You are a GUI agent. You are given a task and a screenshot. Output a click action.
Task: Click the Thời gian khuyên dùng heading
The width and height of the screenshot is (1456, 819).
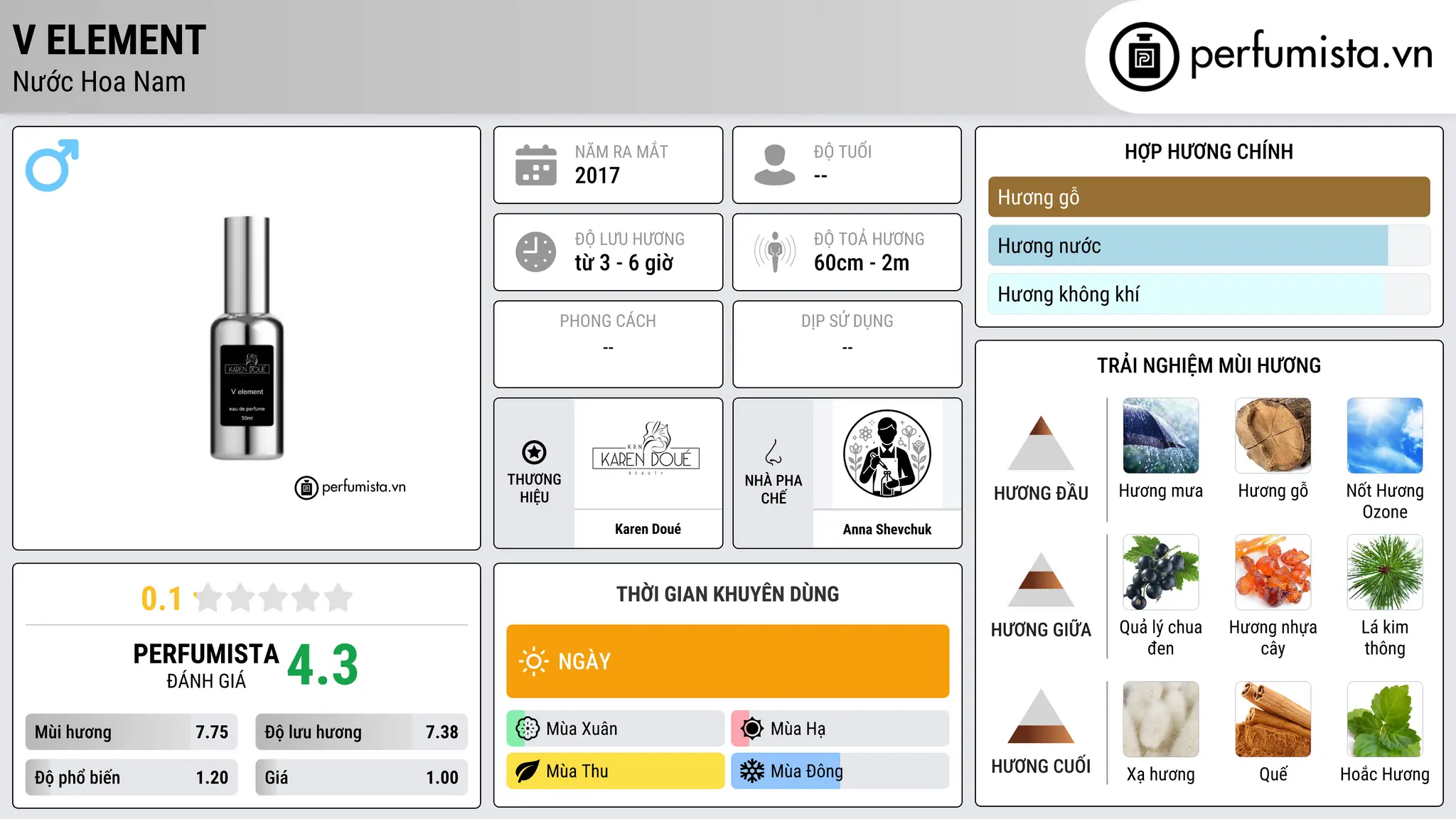tap(727, 594)
